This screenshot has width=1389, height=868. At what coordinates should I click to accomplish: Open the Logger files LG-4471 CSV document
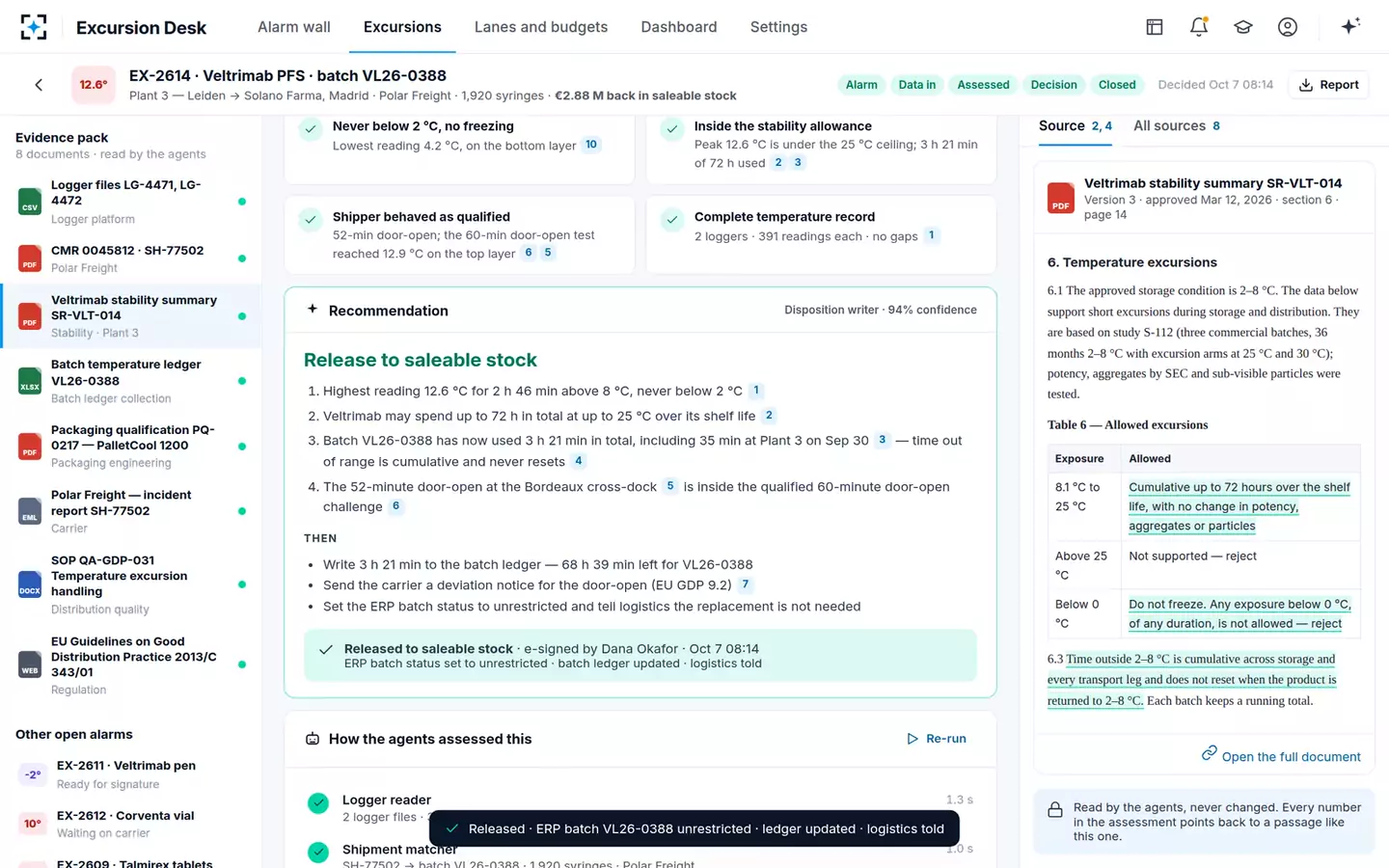pyautogui.click(x=131, y=202)
